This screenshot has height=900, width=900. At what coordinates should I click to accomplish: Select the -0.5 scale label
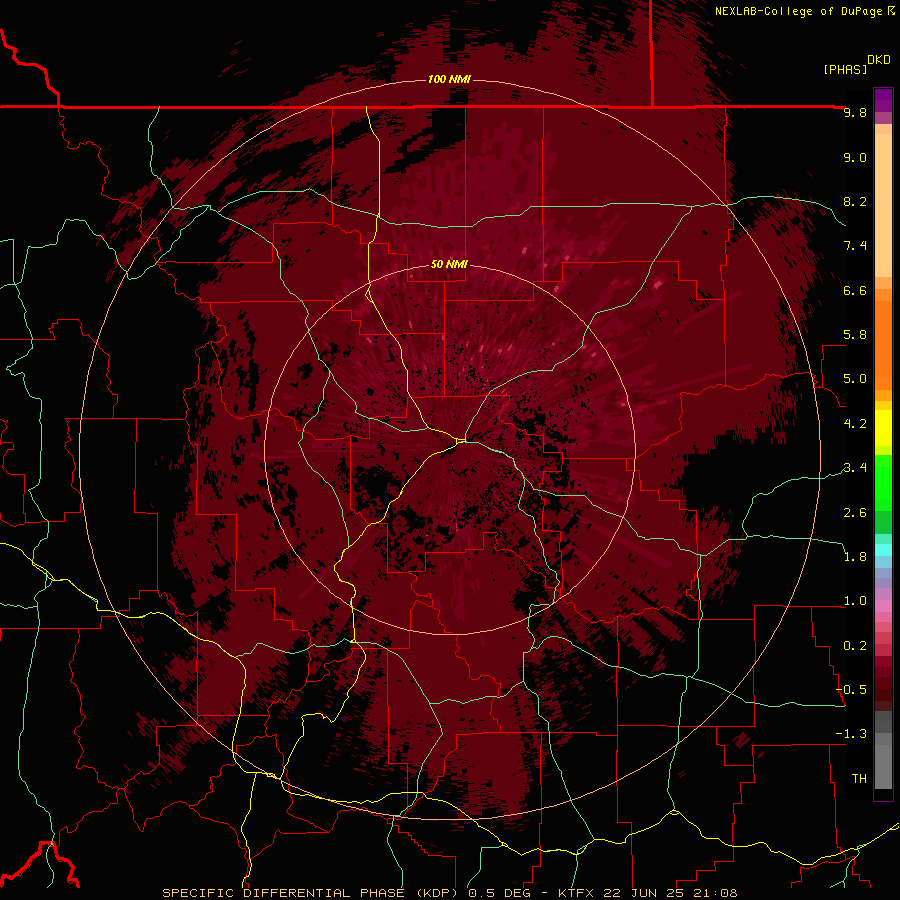click(x=851, y=690)
